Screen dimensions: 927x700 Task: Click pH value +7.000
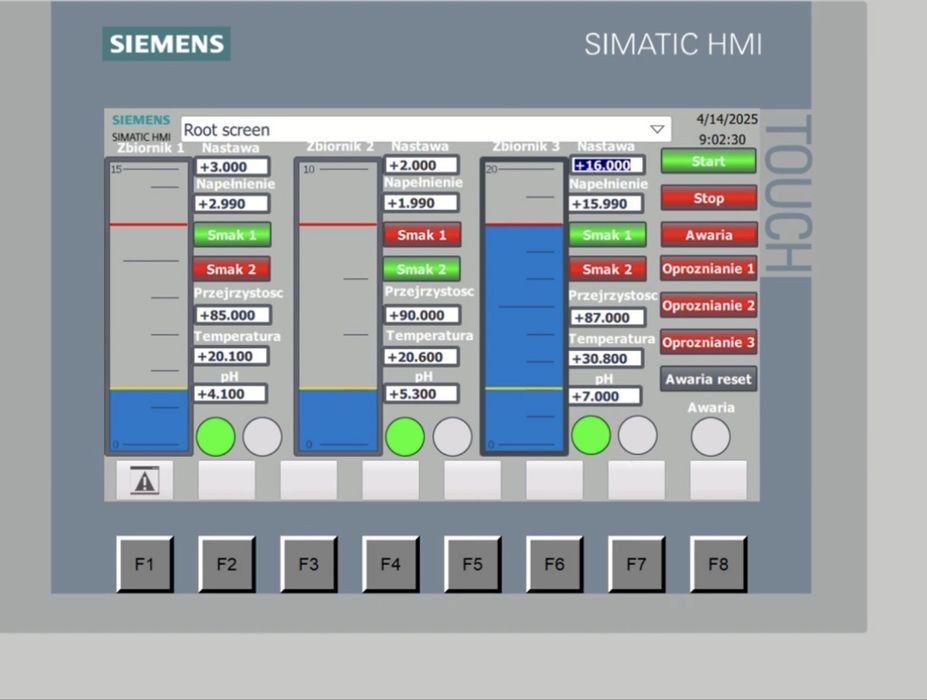(x=605, y=396)
